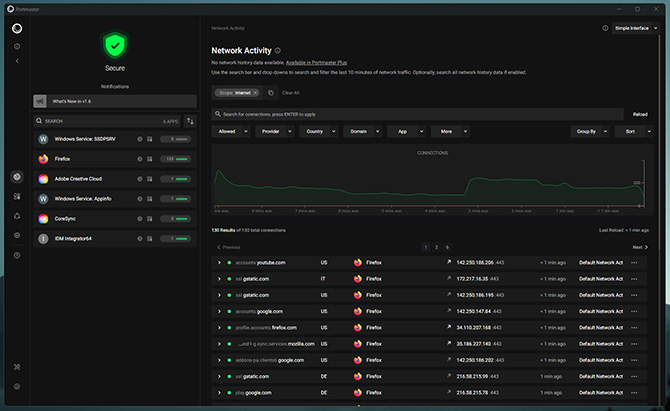This screenshot has height=411, width=670.
Task: Copy filter query with the copy icon
Action: (271, 93)
